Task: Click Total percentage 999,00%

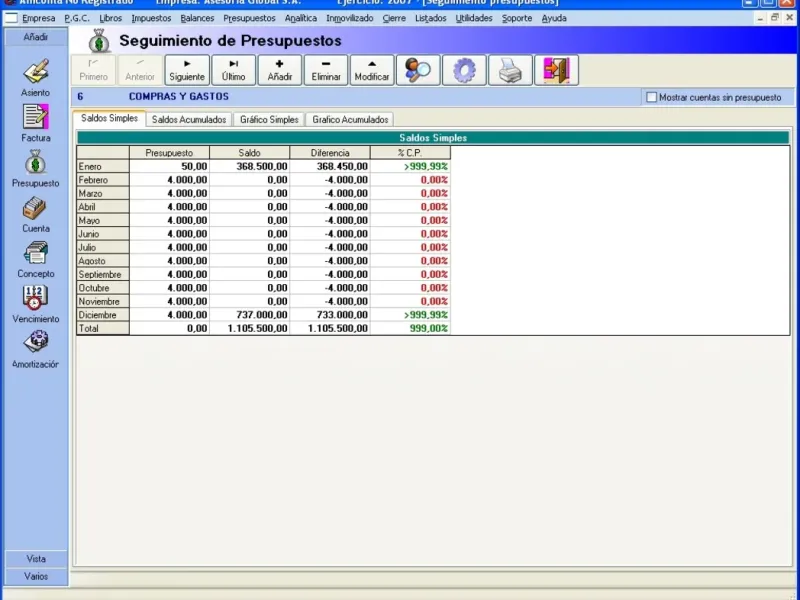Action: click(410, 328)
